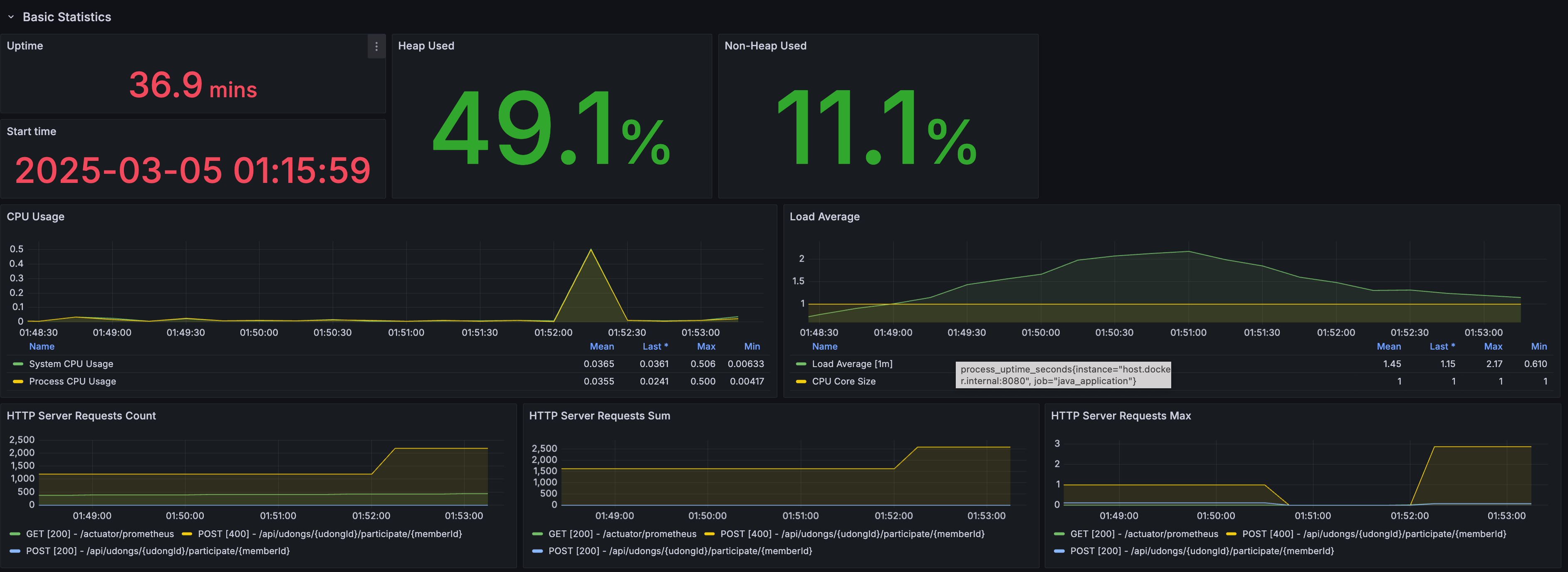Screen dimensions: 1568x572
Task: Click Process CPU Usage yellow color swatch
Action: tap(18, 382)
